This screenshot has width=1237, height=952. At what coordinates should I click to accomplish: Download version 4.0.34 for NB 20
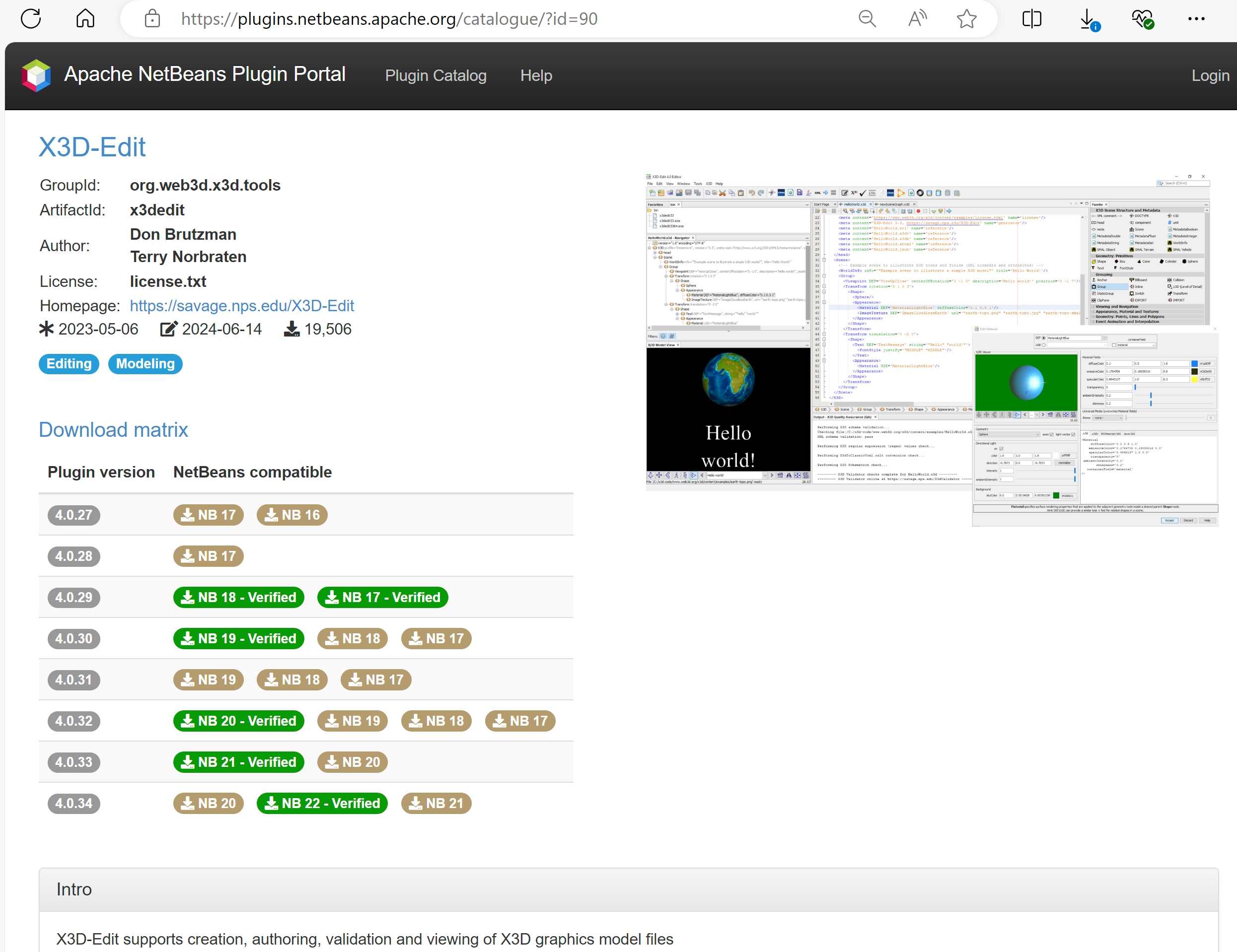(x=209, y=804)
